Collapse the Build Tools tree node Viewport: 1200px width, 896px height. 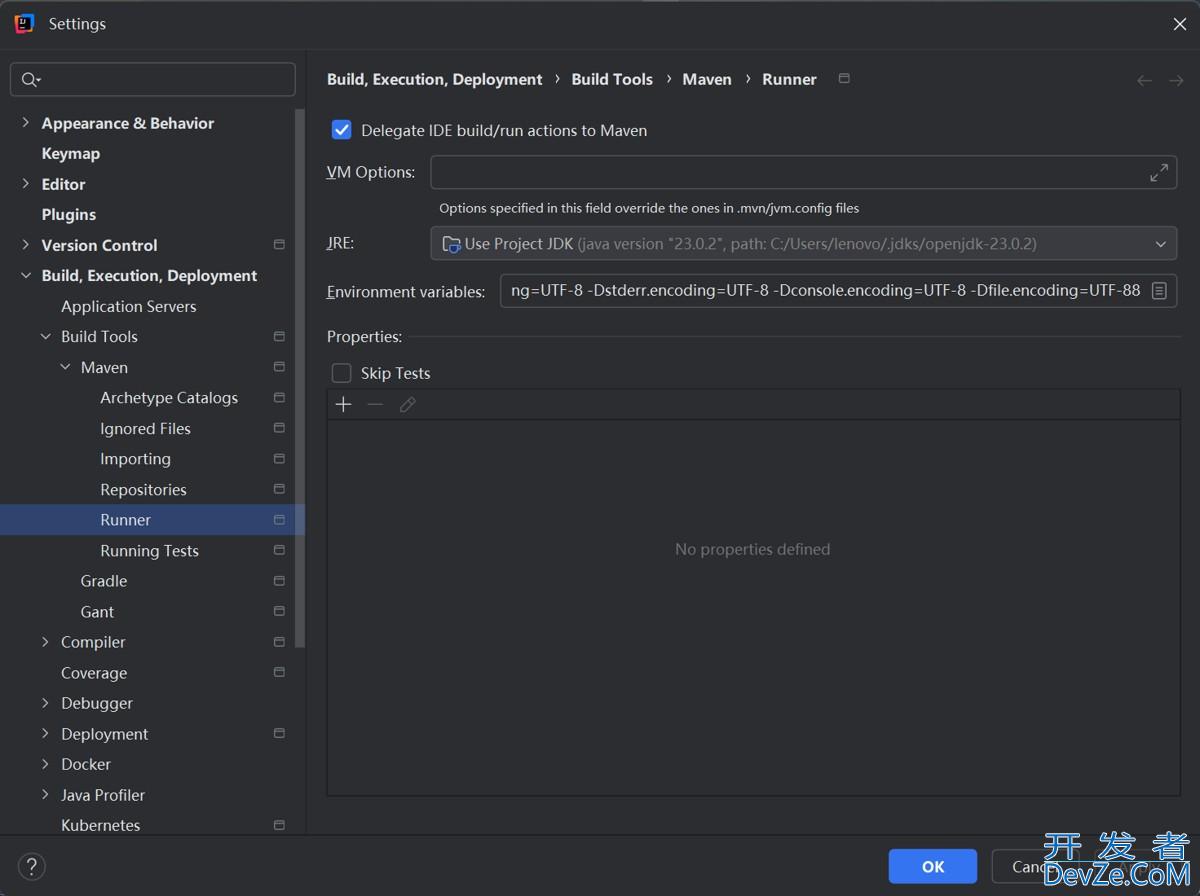pos(45,337)
